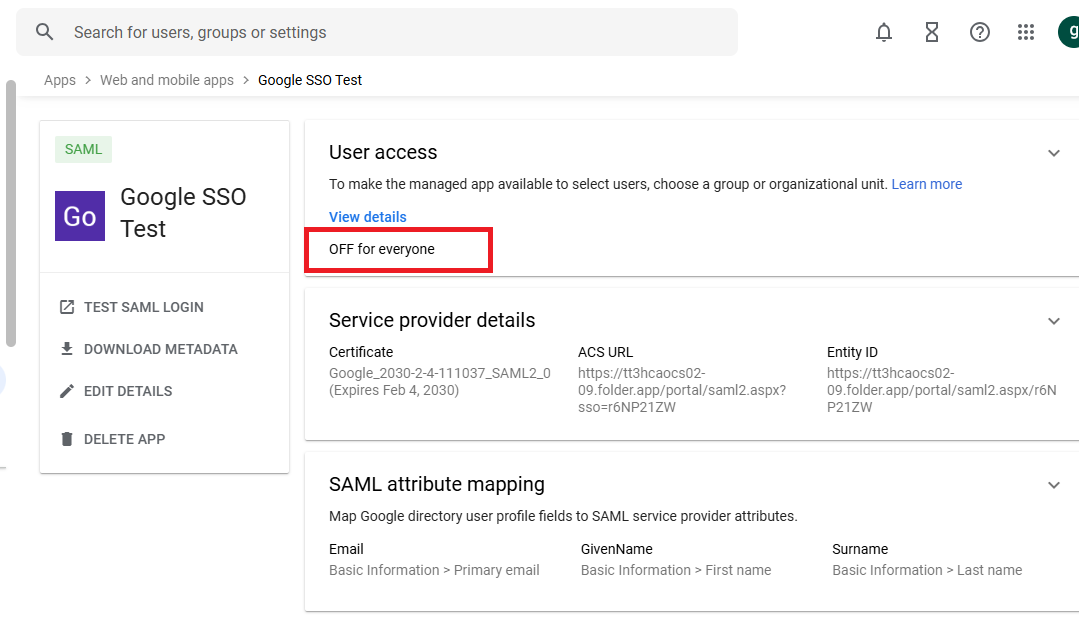Click Basic Information > Primary email

pos(434,570)
